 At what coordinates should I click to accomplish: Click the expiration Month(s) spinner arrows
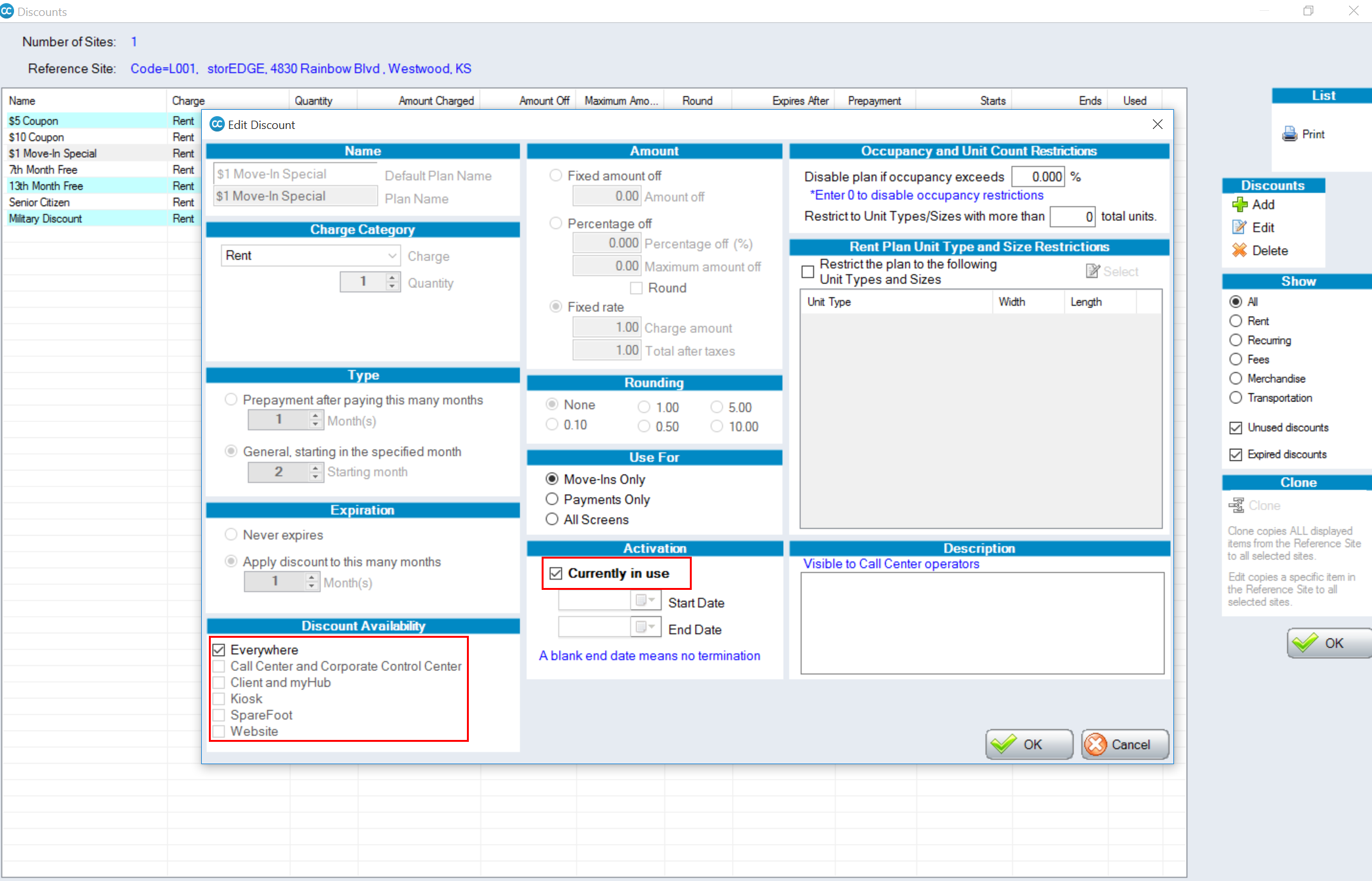click(x=312, y=582)
